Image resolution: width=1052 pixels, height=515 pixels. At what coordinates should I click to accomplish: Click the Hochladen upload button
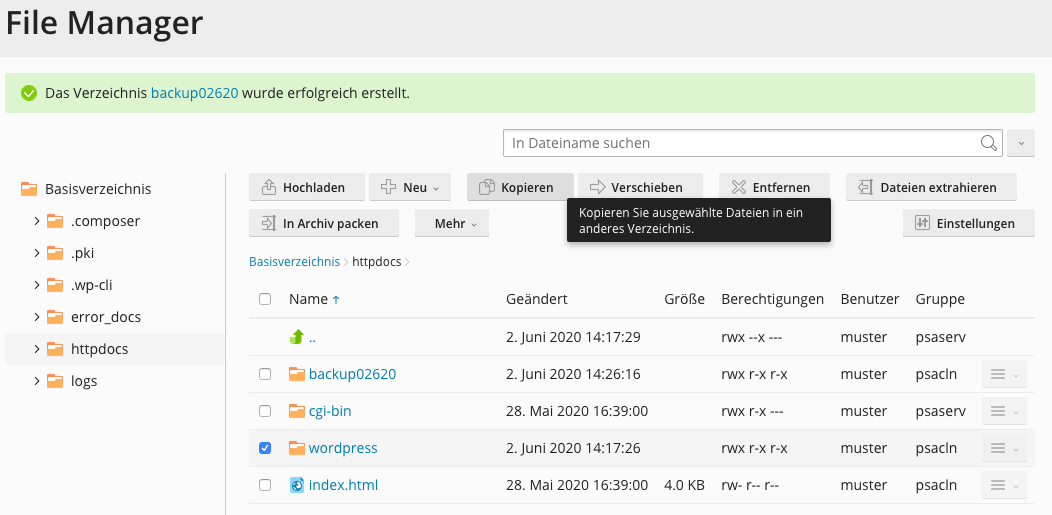[304, 187]
